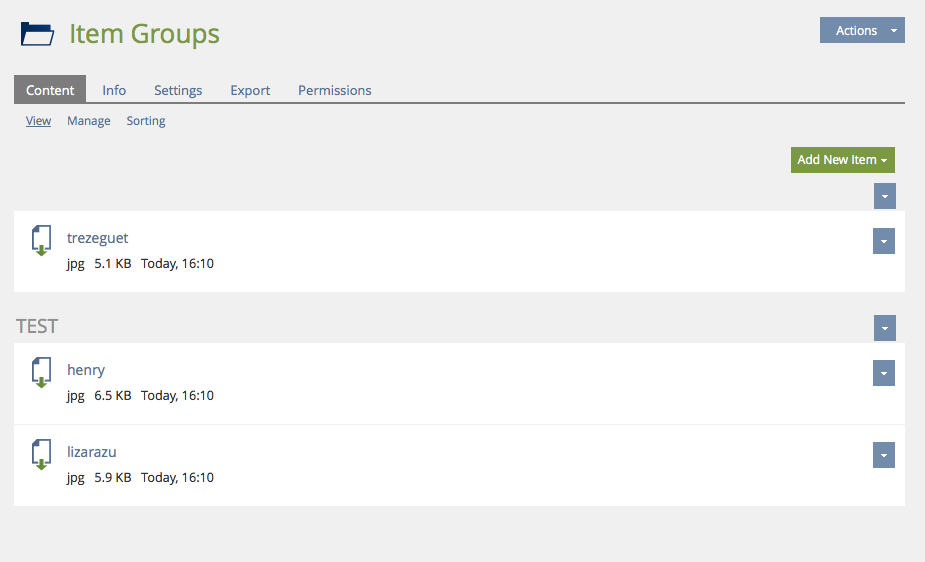Click the trezeguet file download icon
Image resolution: width=925 pixels, height=562 pixels.
[x=41, y=241]
